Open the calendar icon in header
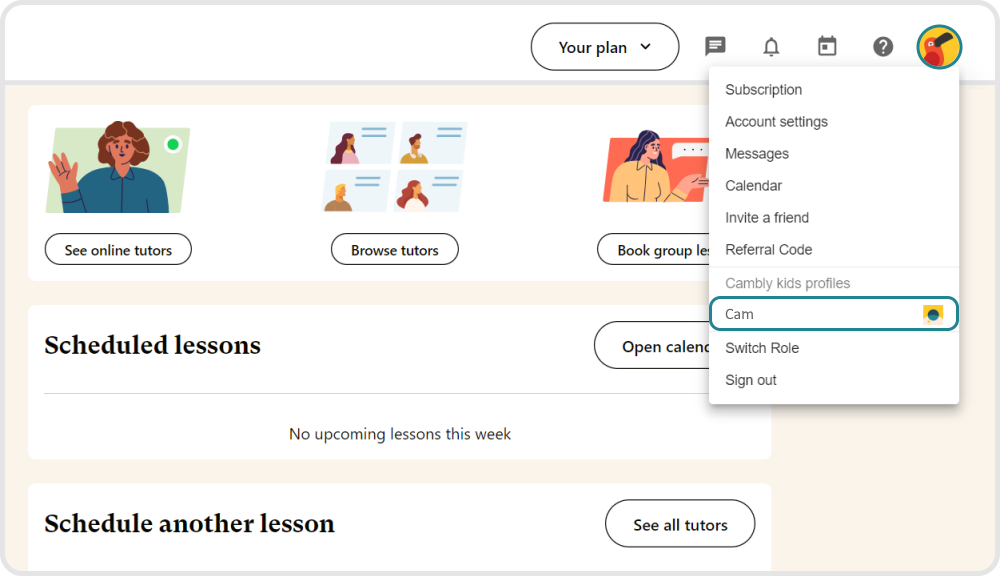This screenshot has width=1000, height=576. (x=827, y=46)
